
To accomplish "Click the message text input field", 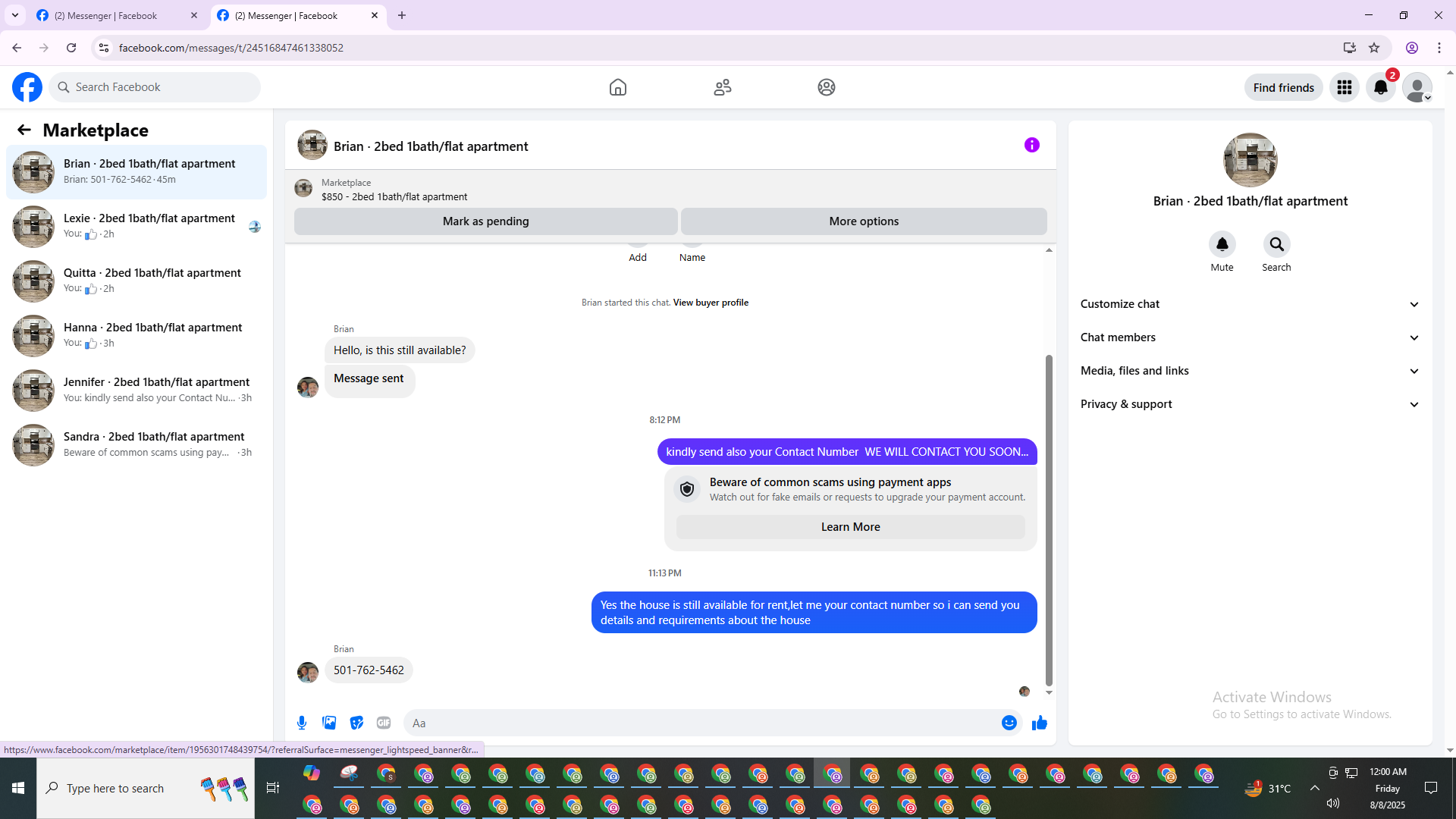I will pos(701,723).
